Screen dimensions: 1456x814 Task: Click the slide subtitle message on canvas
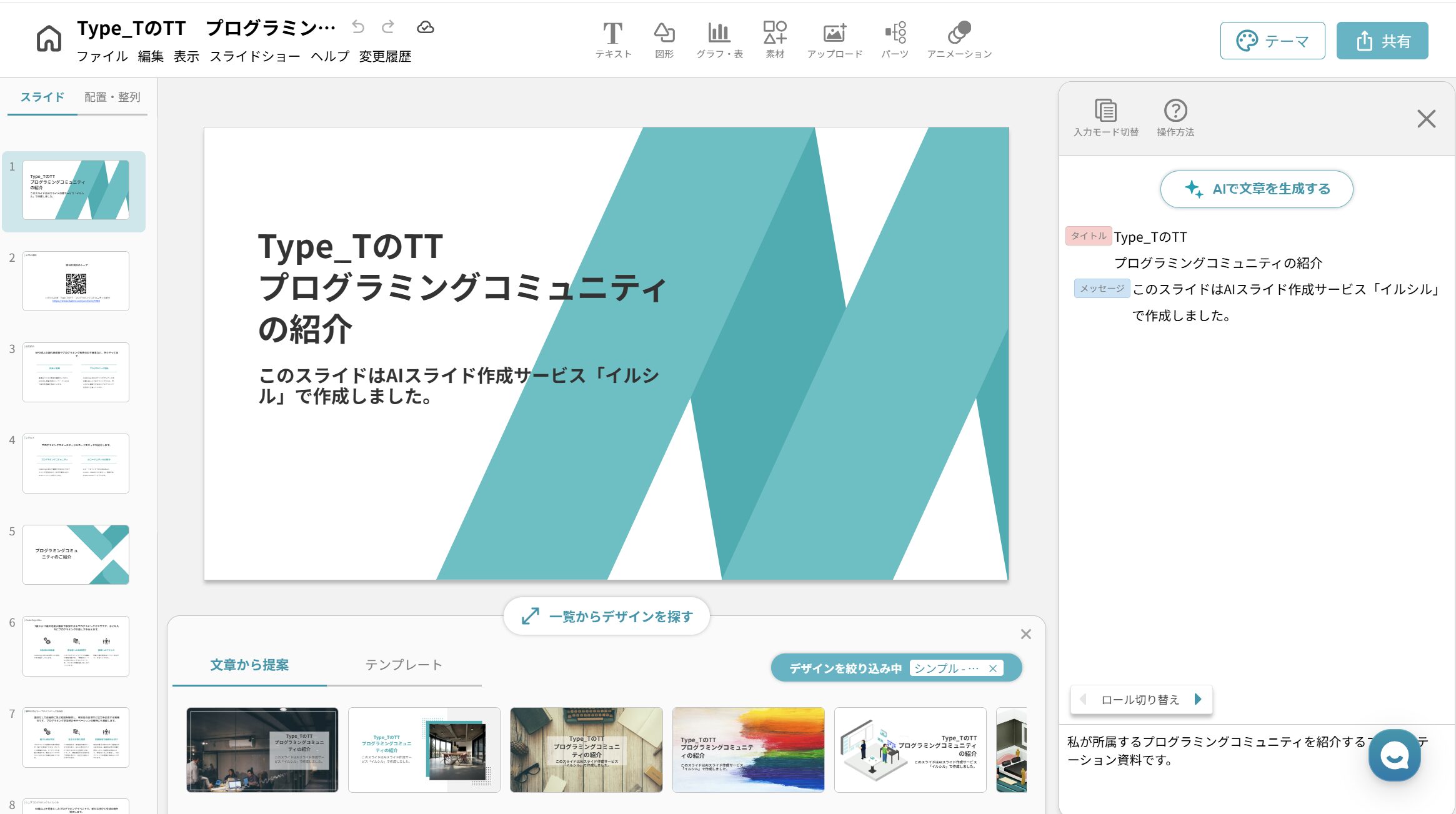[459, 386]
